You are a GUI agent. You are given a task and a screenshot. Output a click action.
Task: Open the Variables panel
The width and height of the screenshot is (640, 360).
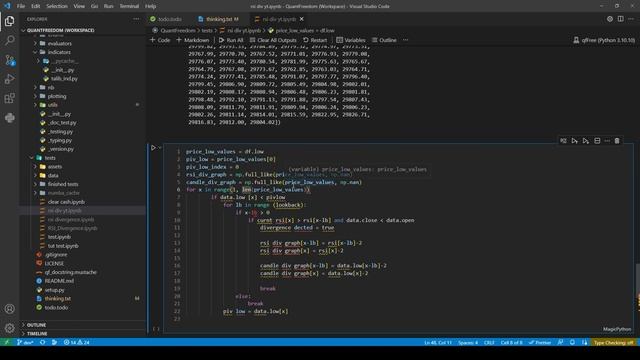[351, 40]
